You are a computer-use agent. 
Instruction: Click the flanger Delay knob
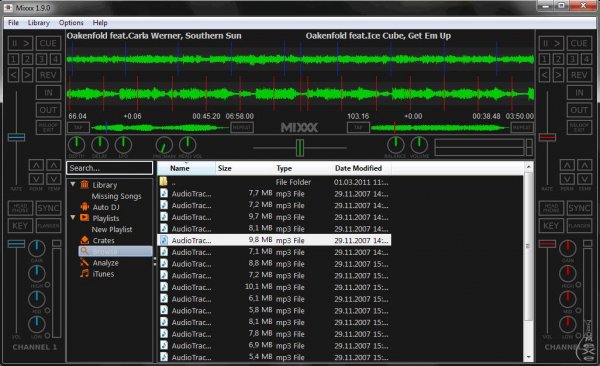tap(100, 145)
